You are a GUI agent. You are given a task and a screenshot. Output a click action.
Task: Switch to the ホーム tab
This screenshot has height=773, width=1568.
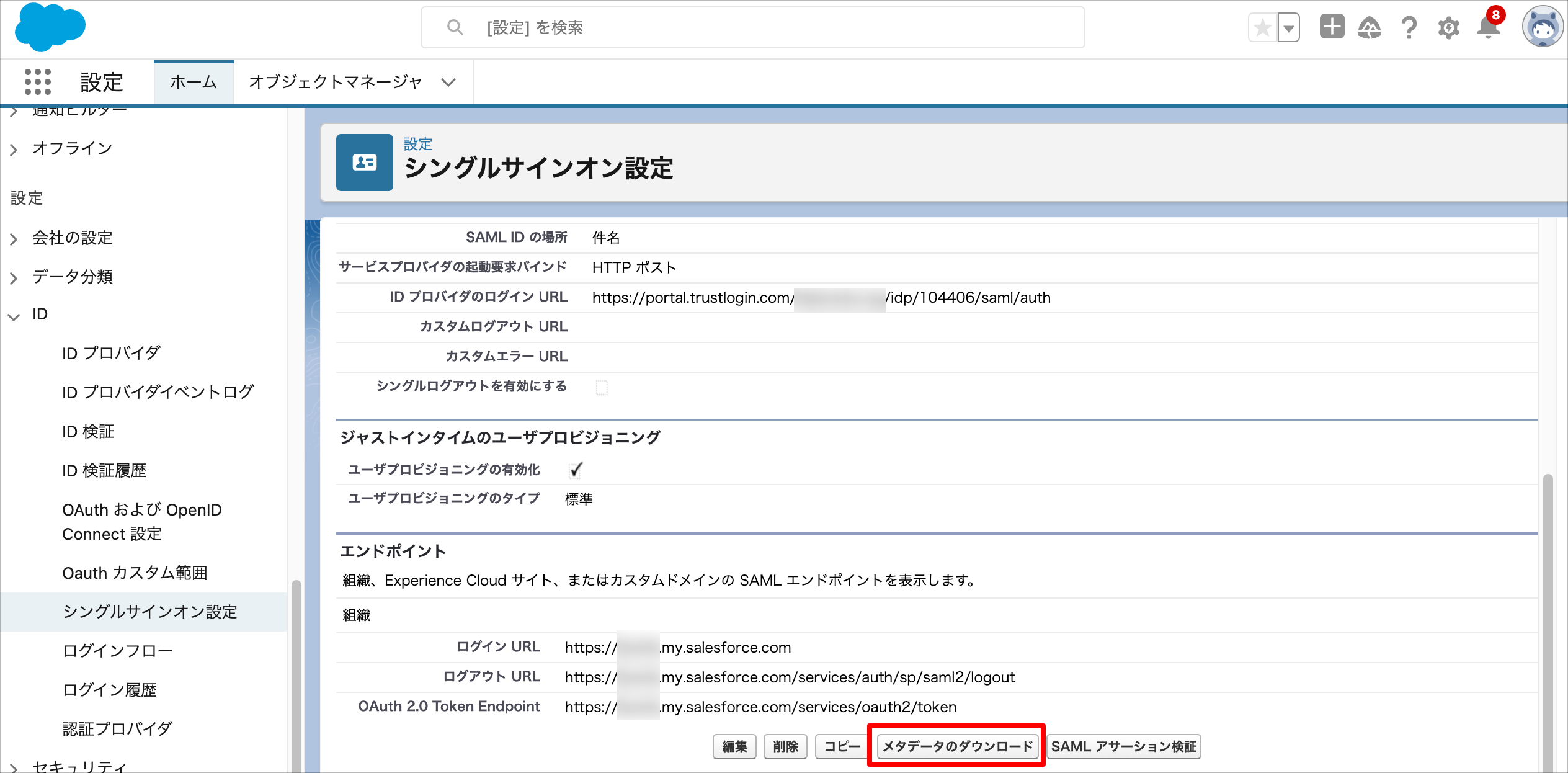[194, 82]
